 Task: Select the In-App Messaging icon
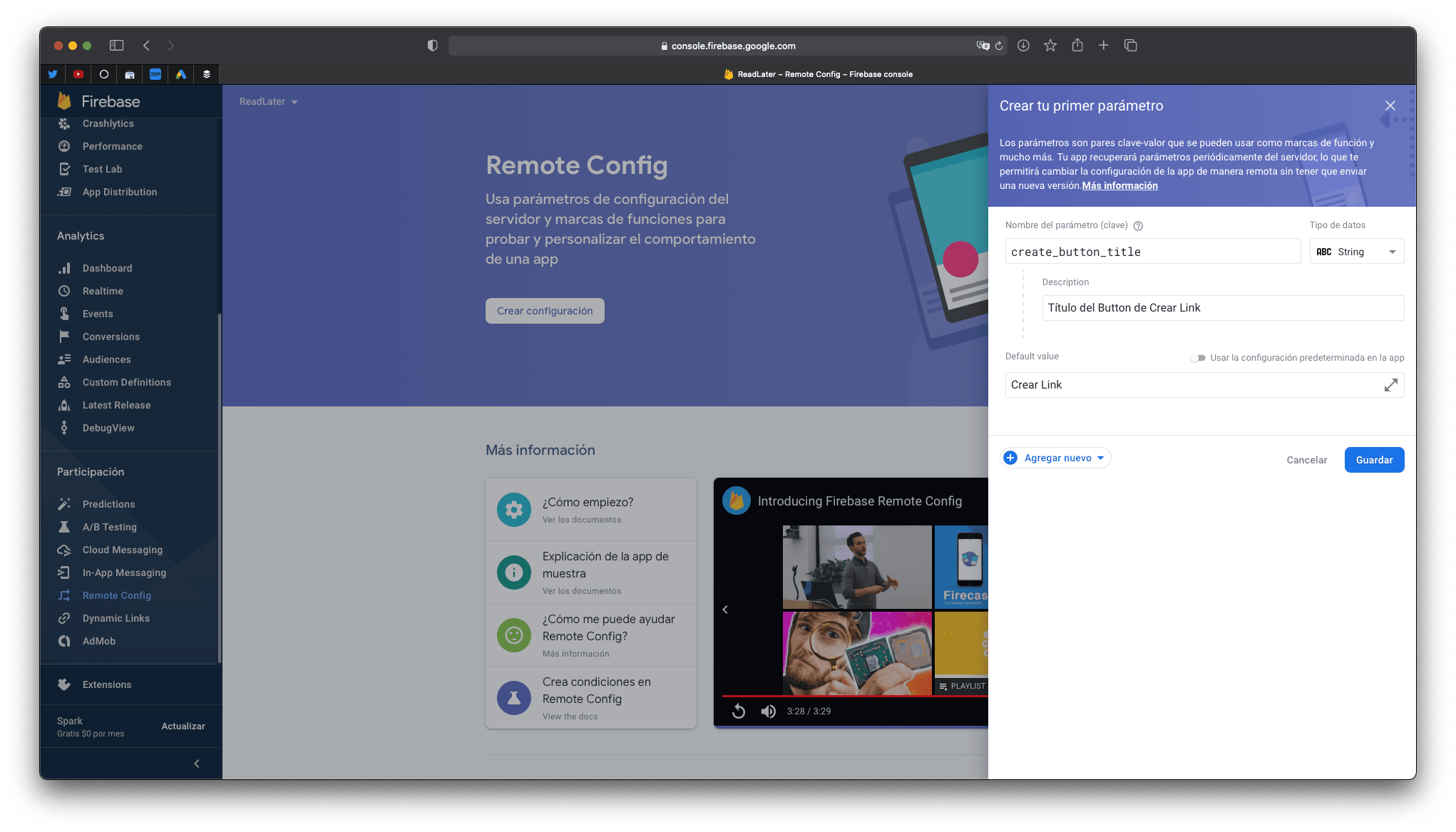[x=64, y=572]
